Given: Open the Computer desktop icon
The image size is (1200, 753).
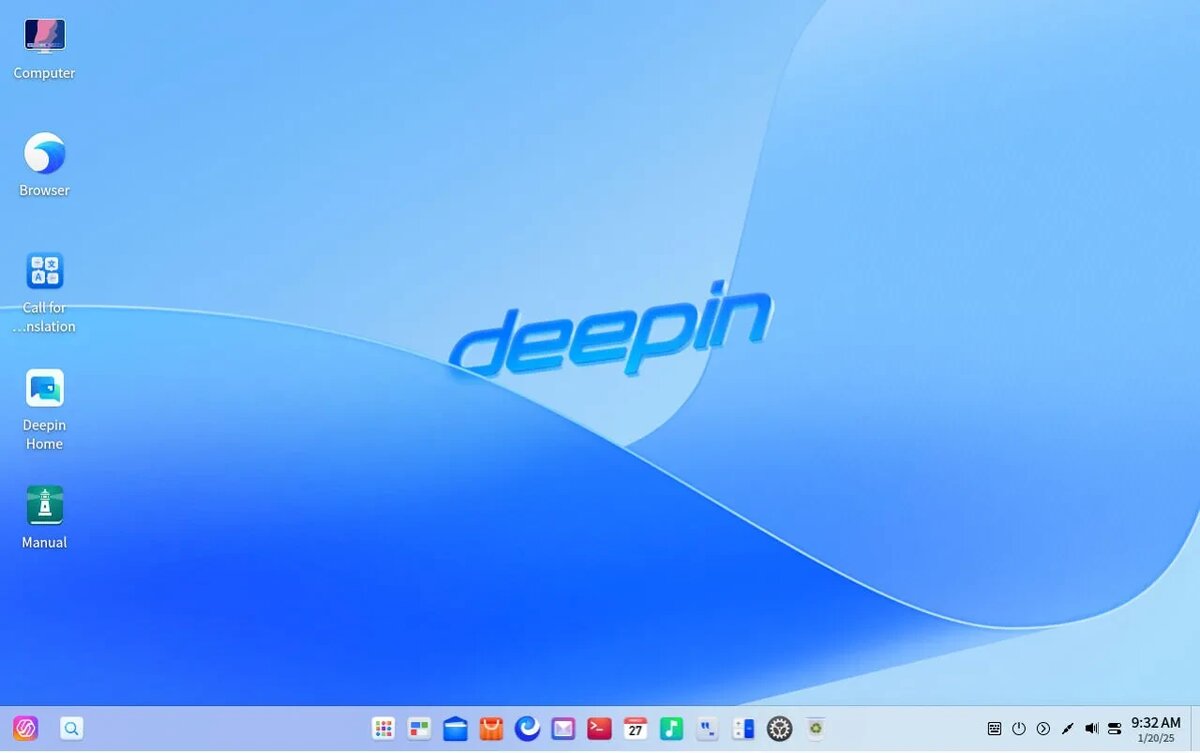Looking at the screenshot, I should pyautogui.click(x=44, y=36).
